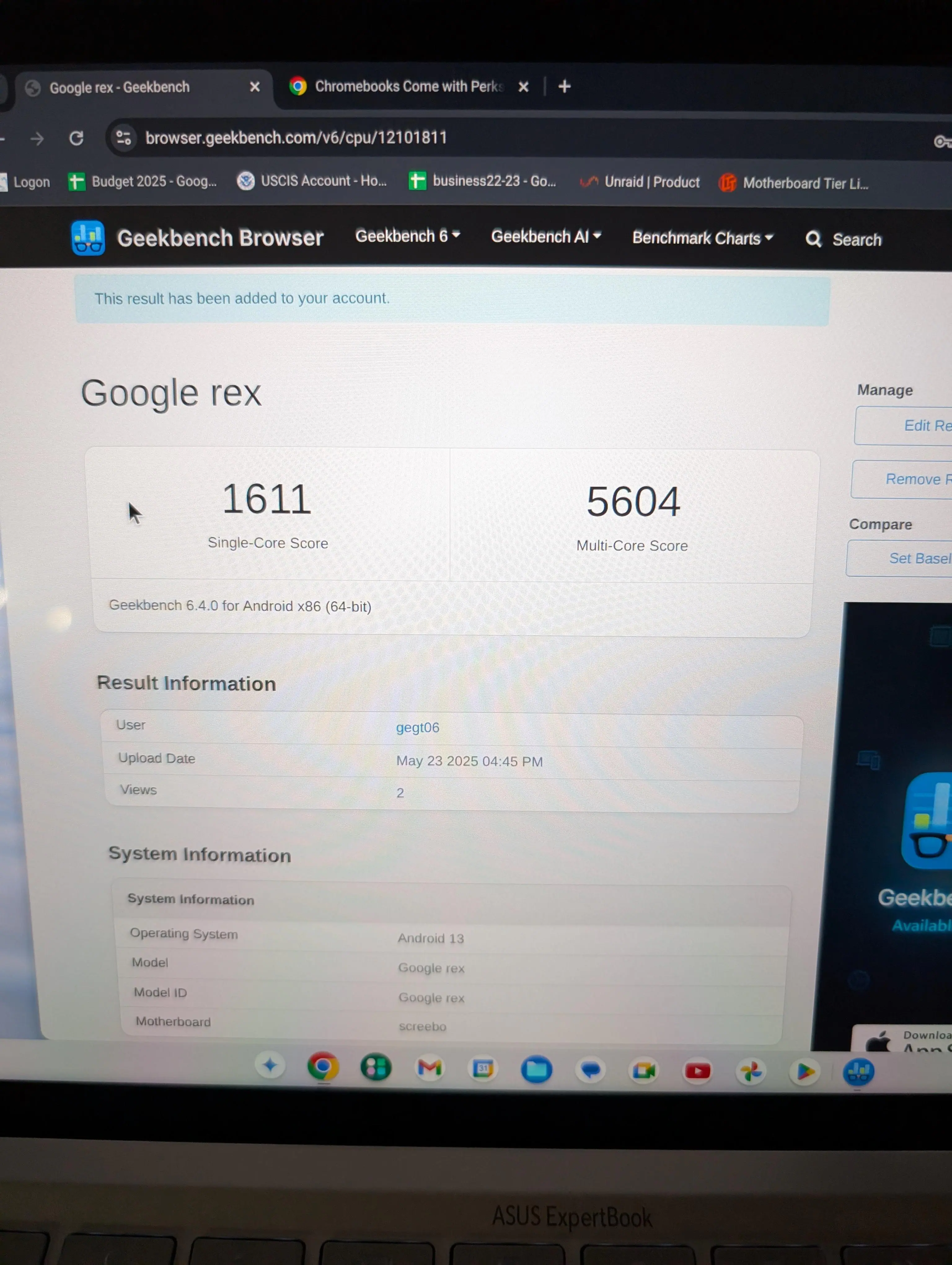
Task: Open the Benchmark Charts dropdown
Action: tap(702, 238)
